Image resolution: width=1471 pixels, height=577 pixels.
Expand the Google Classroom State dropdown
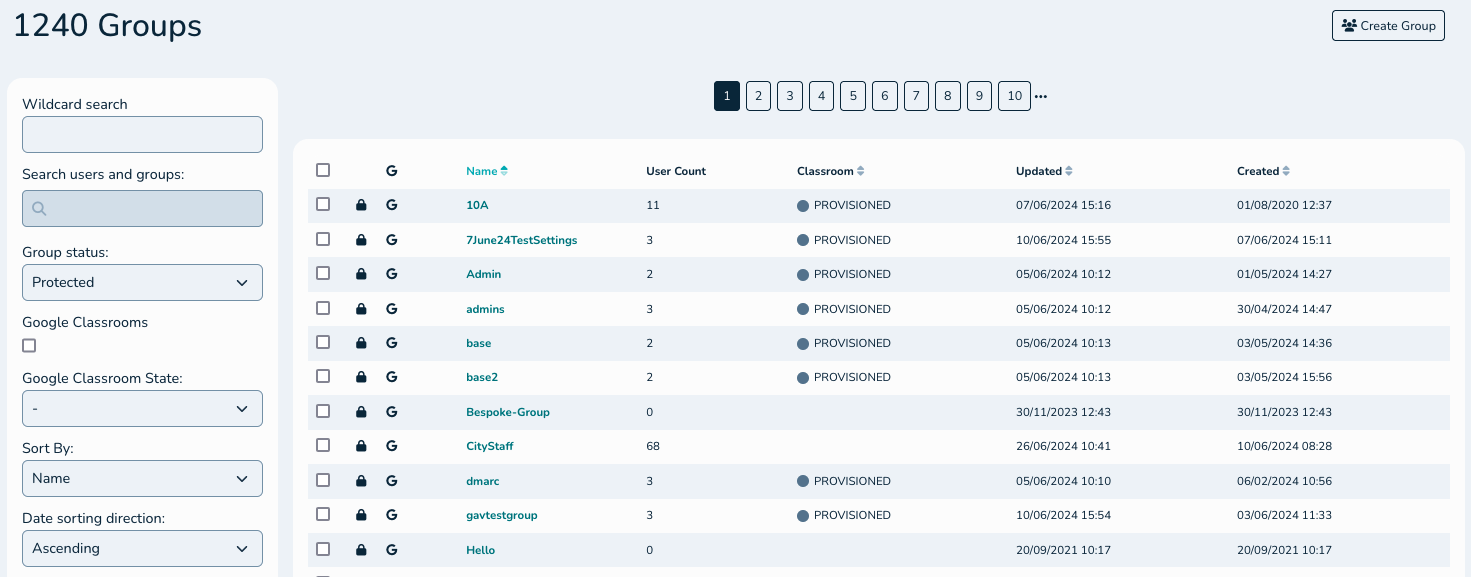tap(142, 409)
